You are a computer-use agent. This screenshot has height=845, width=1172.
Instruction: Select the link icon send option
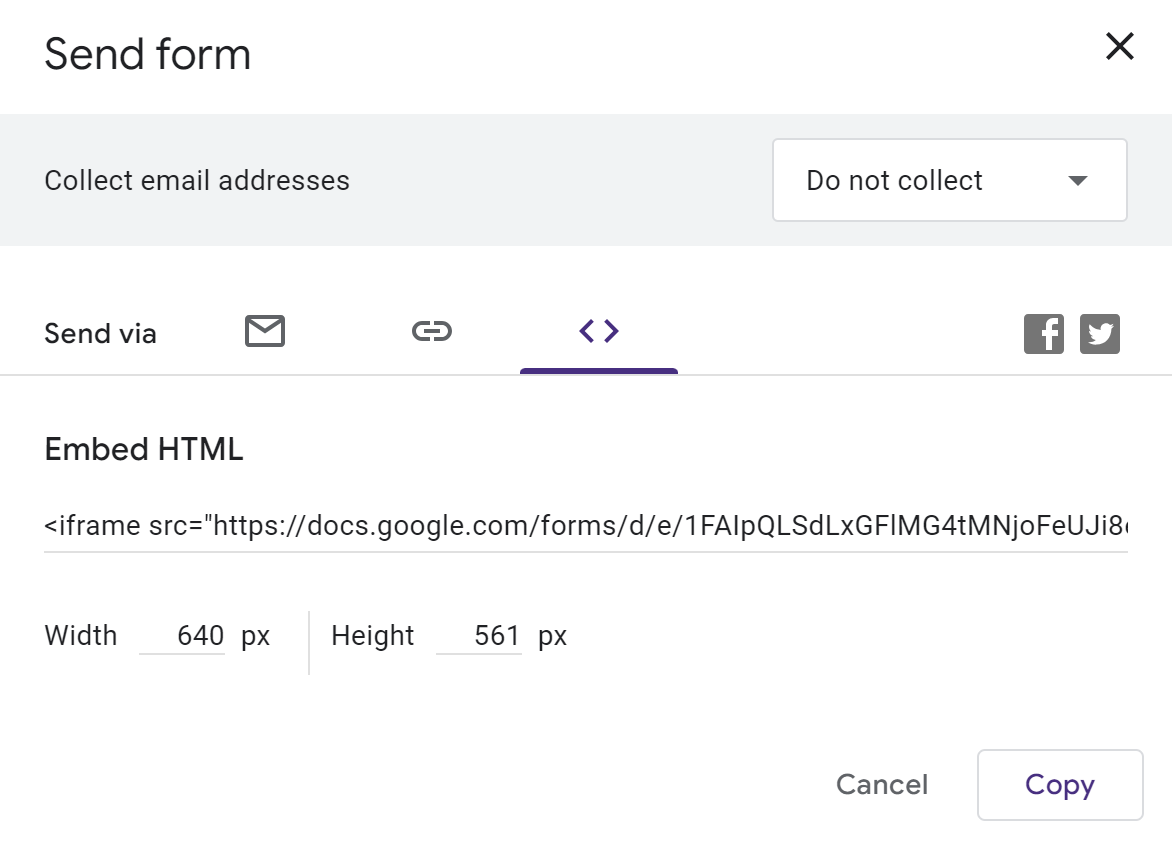432,331
